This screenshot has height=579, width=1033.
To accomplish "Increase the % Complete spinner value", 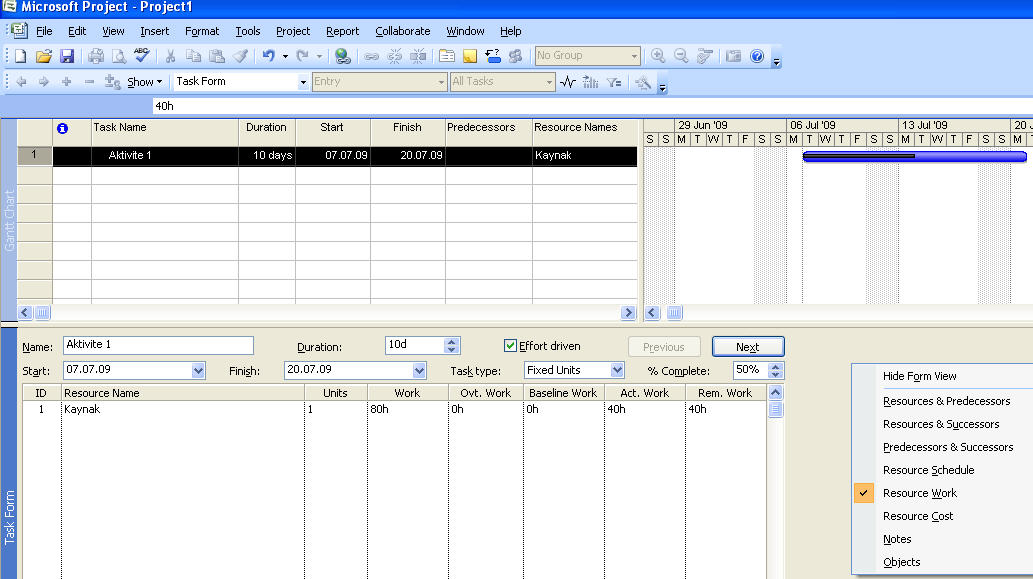I will coord(776,365).
